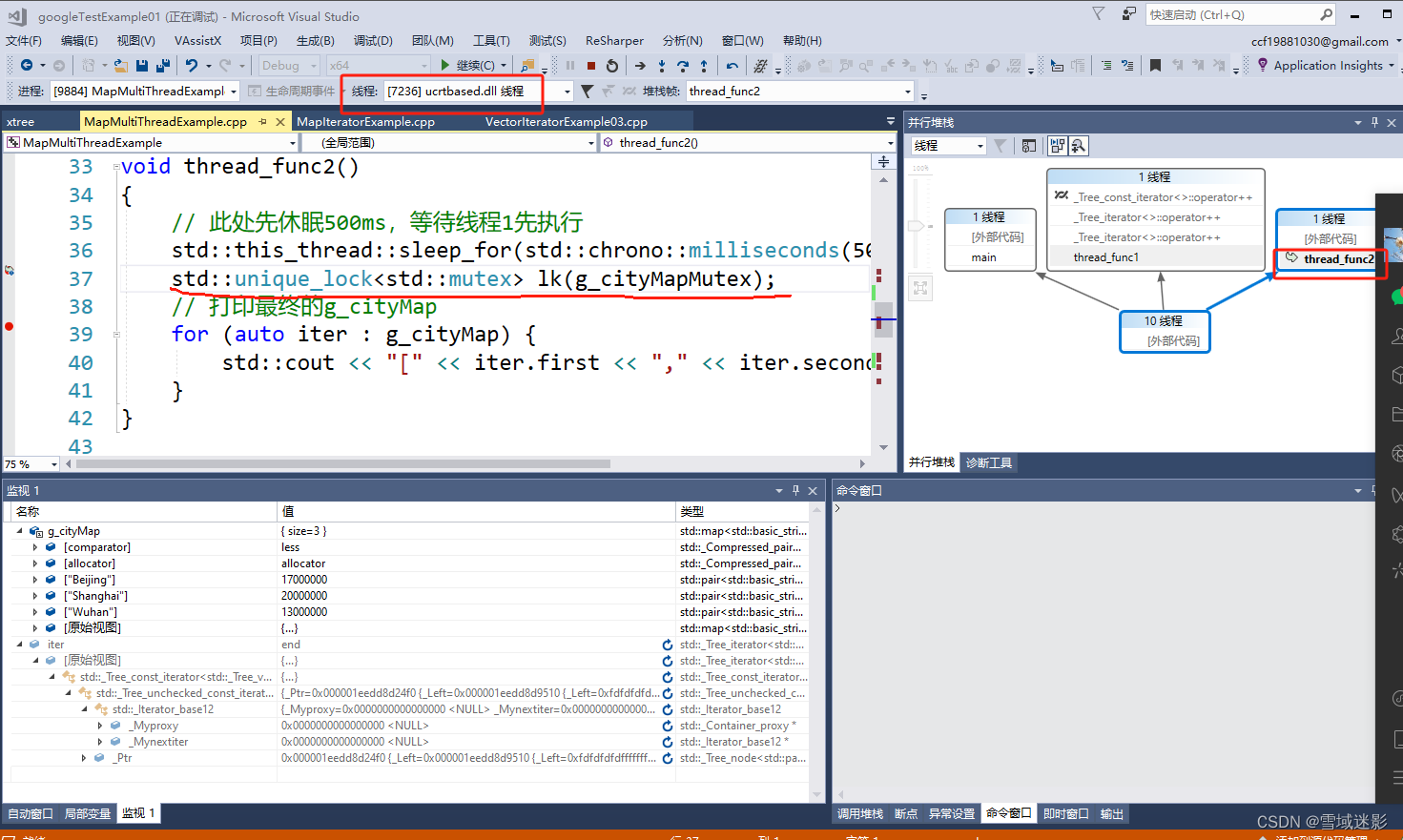Viewport: 1403px width, 840px height.
Task: Switch to MapIteratorExample.cpp tab
Action: pos(365,122)
